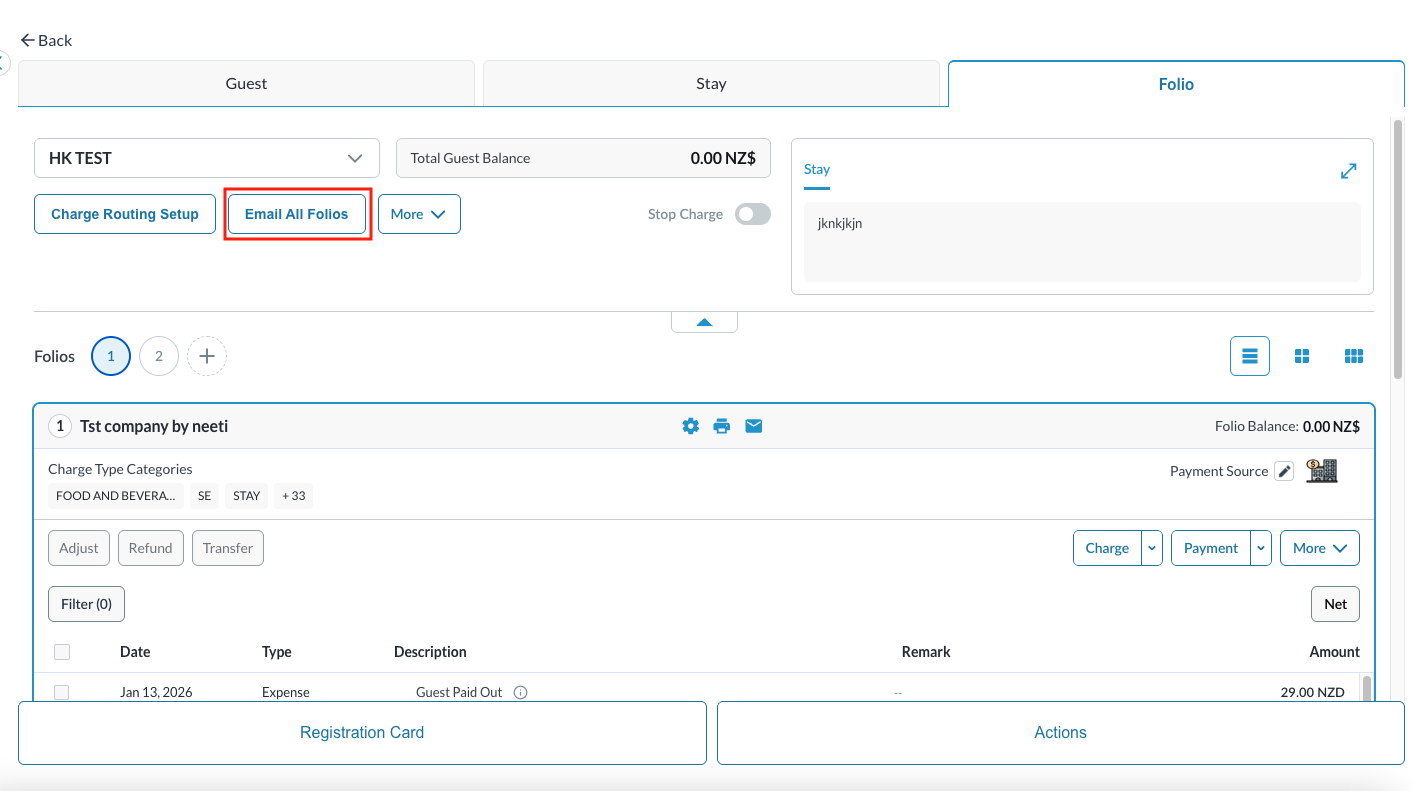This screenshot has width=1413, height=791.
Task: Switch to the Guest tab
Action: 246,84
